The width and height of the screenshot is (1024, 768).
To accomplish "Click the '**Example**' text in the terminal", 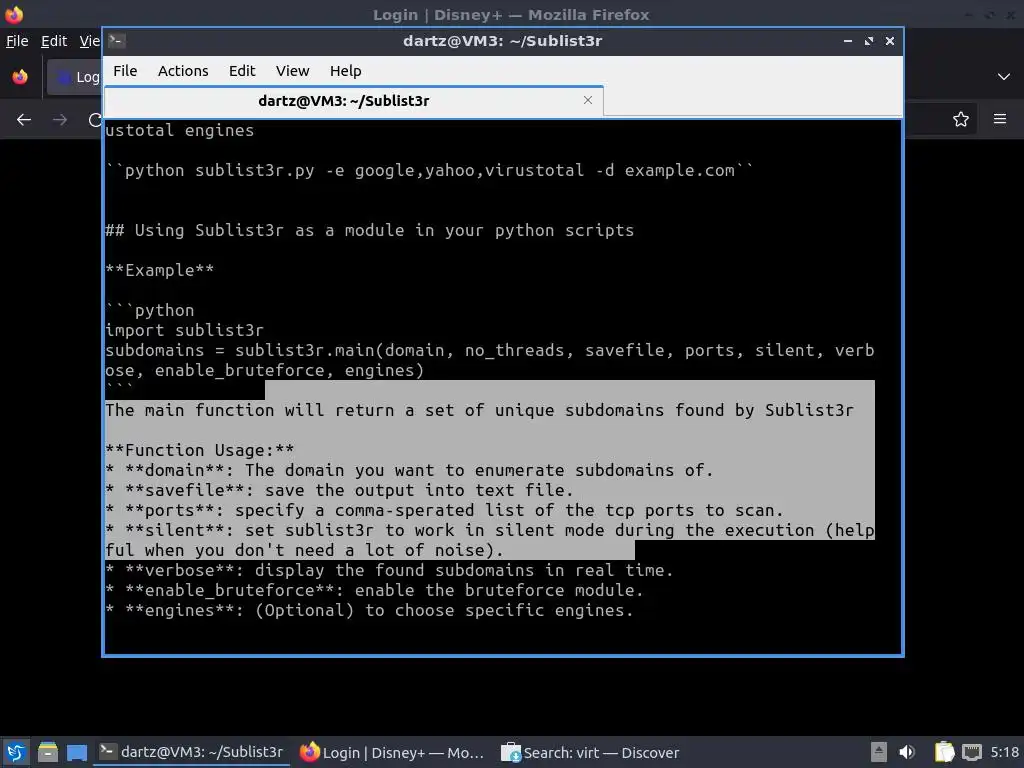I will [159, 270].
